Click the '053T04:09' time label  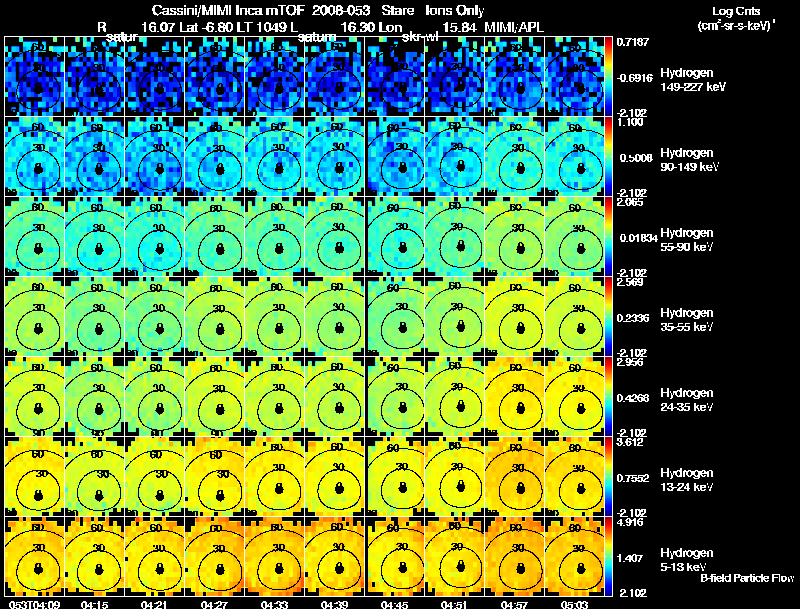34,604
